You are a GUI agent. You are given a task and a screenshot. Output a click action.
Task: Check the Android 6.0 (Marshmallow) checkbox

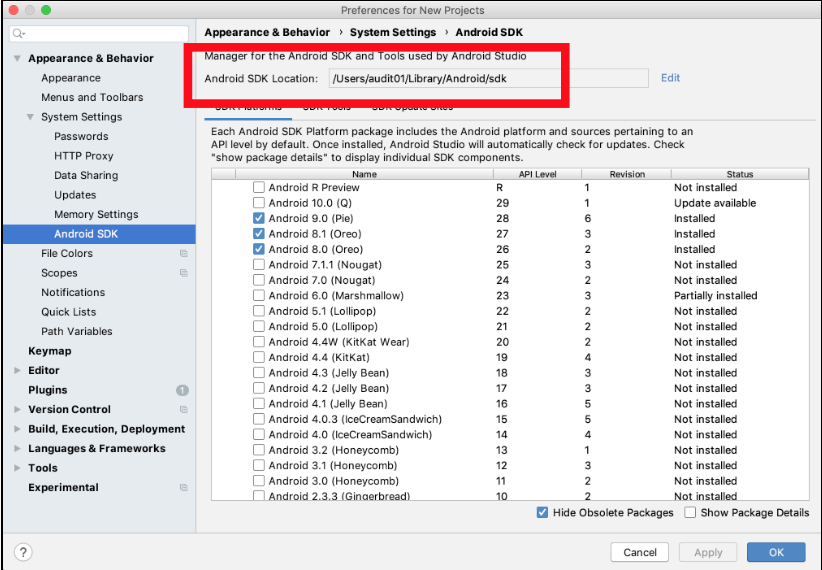(x=258, y=296)
